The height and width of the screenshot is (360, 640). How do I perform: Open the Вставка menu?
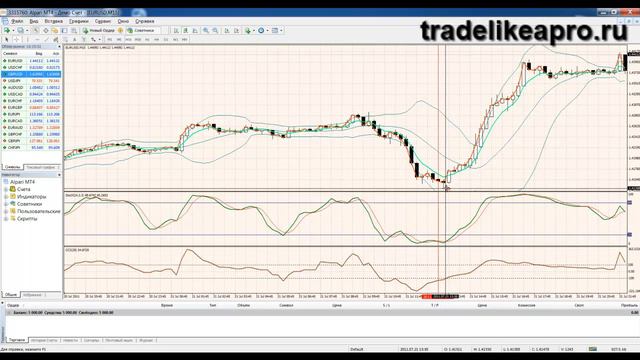[53, 21]
